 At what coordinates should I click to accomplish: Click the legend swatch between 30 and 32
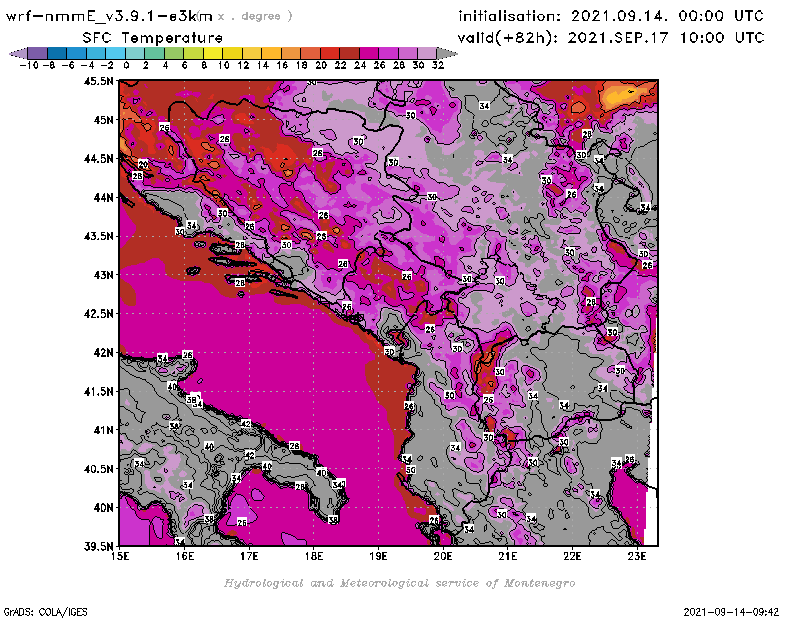click(x=427, y=53)
